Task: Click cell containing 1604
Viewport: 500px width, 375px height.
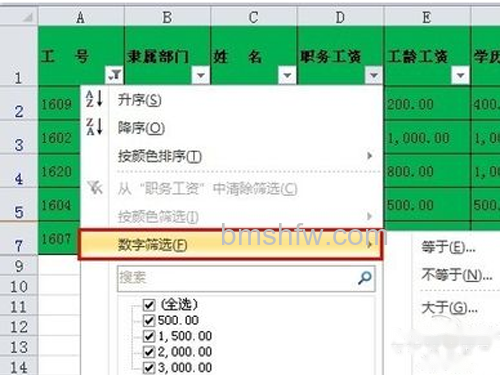Action: (59, 204)
